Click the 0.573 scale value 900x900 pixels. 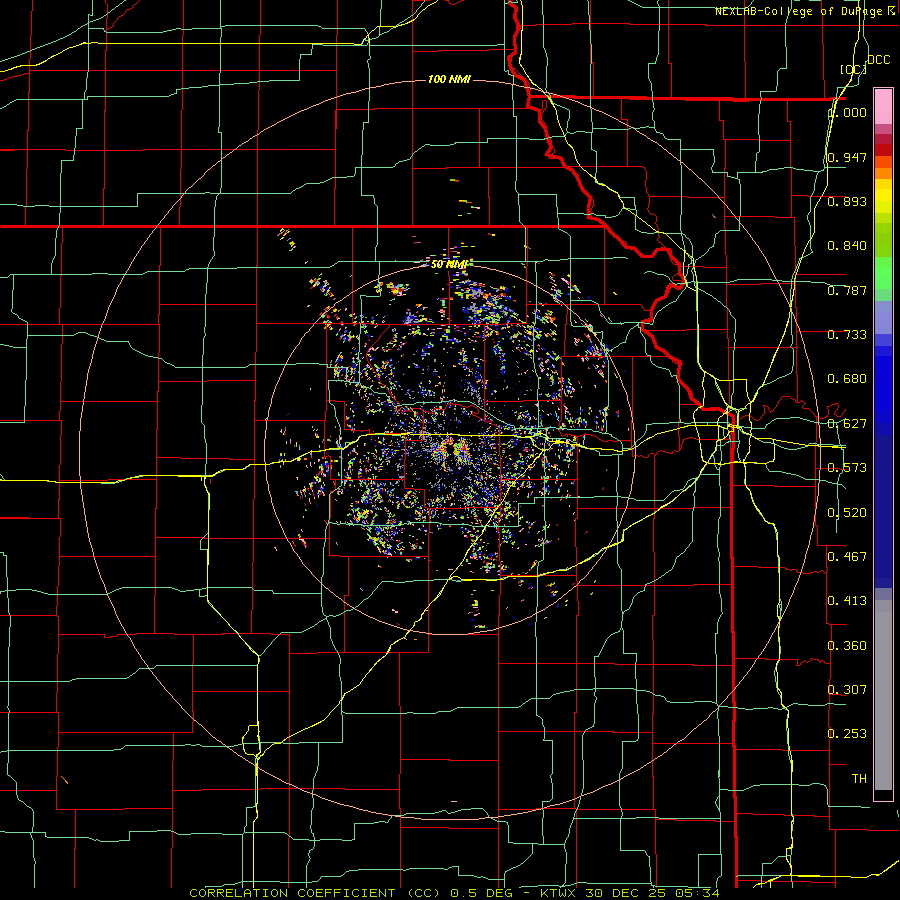pyautogui.click(x=847, y=468)
